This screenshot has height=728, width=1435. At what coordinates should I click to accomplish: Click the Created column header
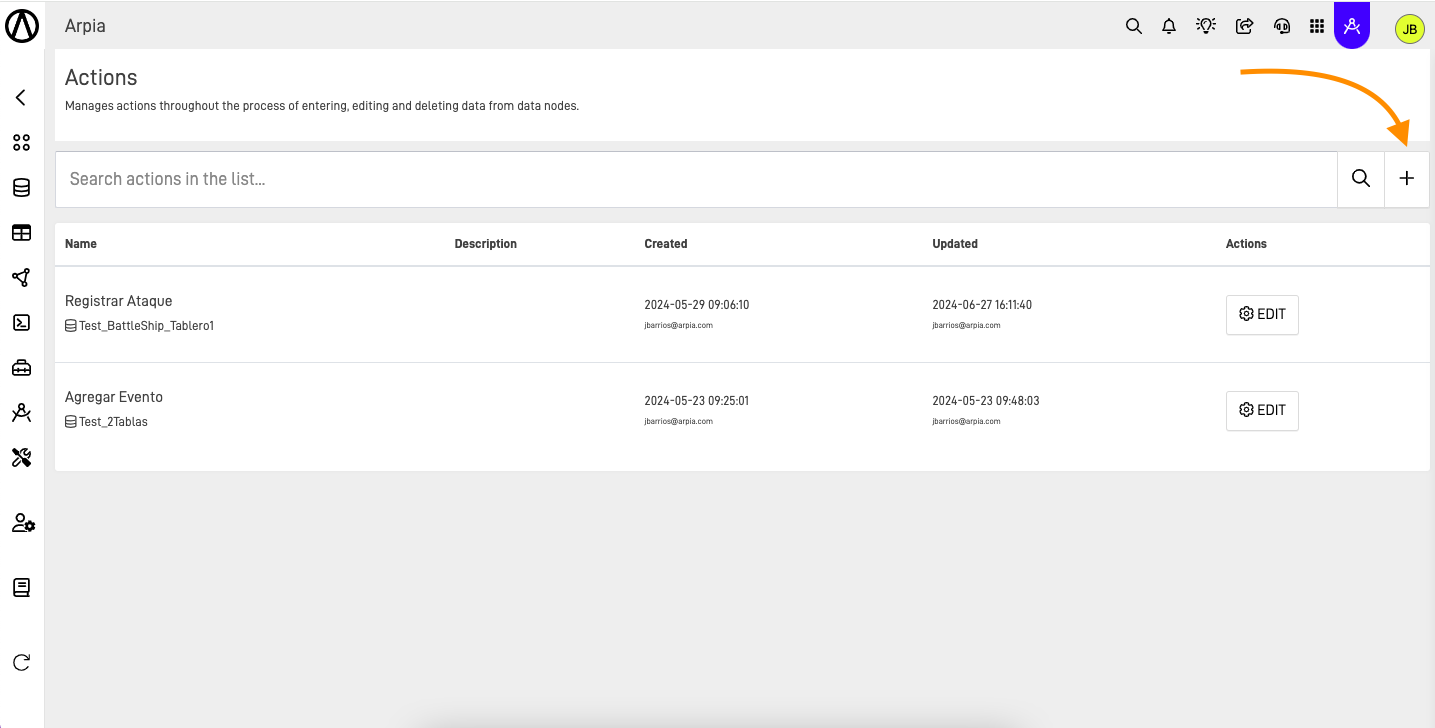pyautogui.click(x=666, y=244)
